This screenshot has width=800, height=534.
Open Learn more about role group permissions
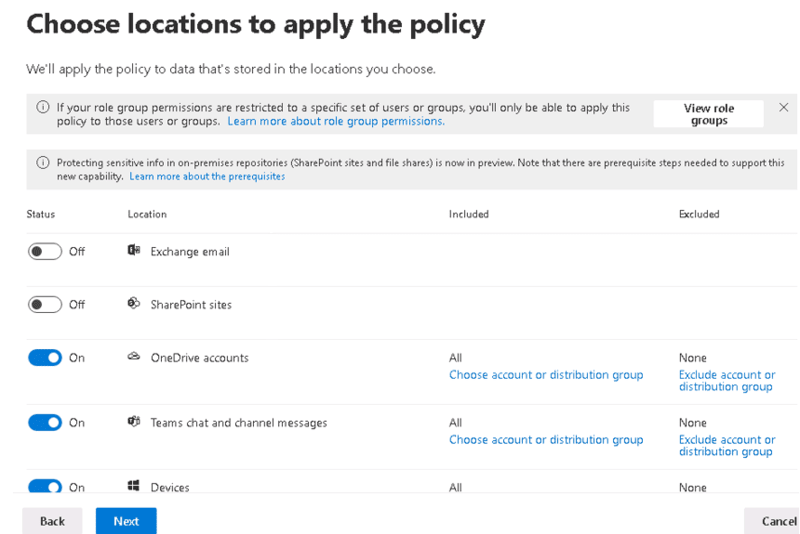[336, 121]
